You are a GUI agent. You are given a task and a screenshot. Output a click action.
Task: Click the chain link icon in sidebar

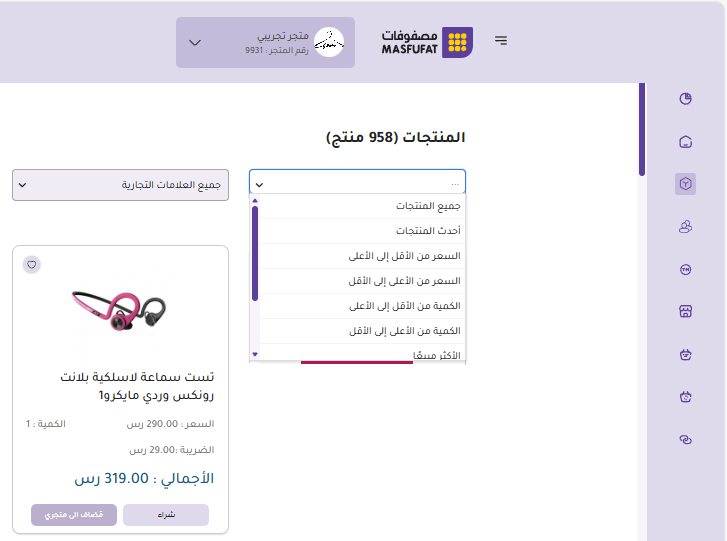click(x=685, y=439)
